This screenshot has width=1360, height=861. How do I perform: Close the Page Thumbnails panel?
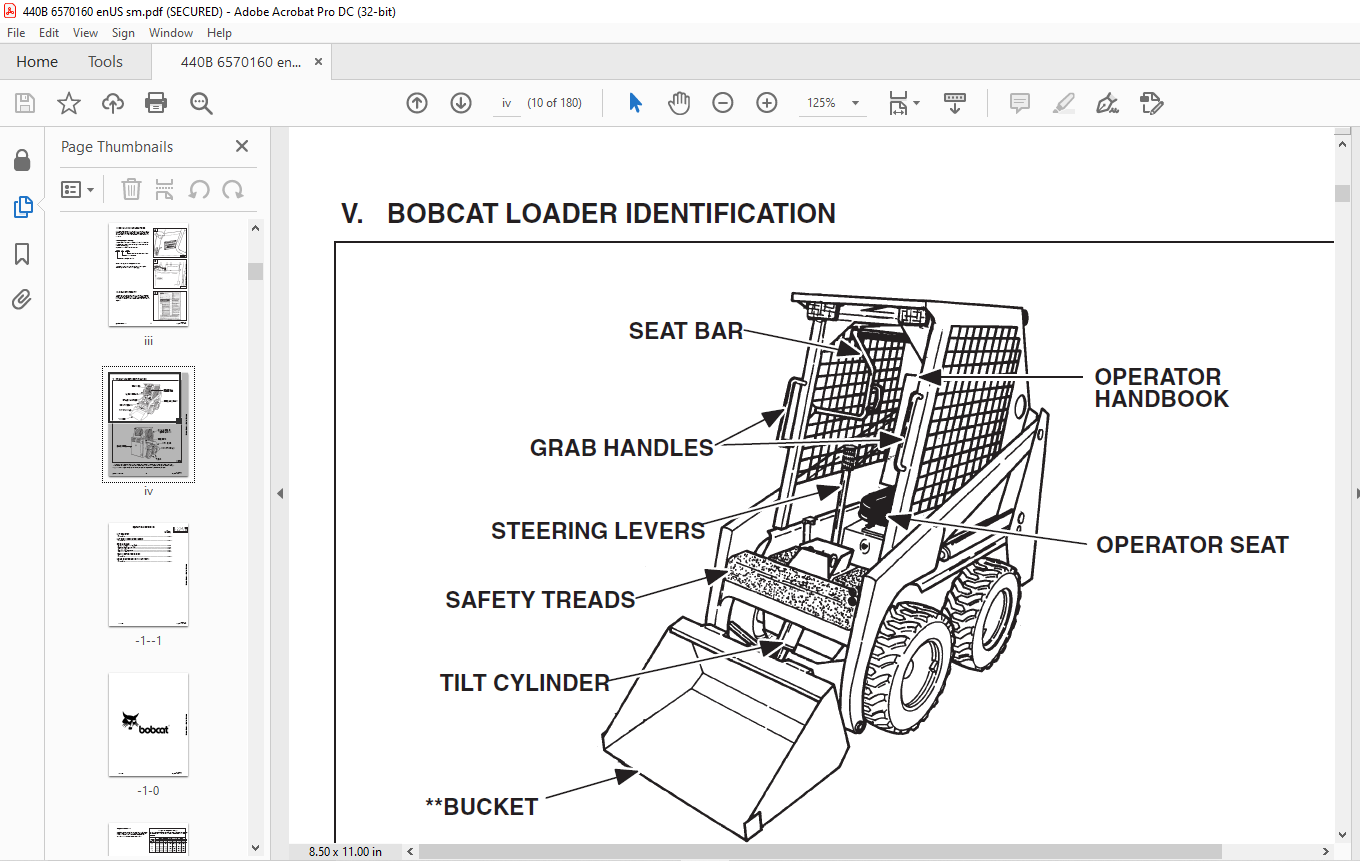point(242,146)
